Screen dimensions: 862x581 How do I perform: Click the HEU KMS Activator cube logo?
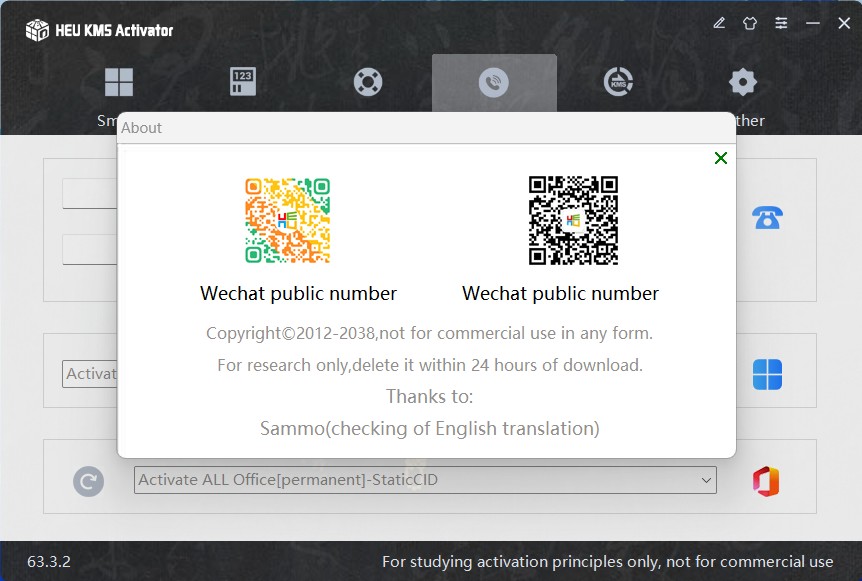click(x=37, y=30)
